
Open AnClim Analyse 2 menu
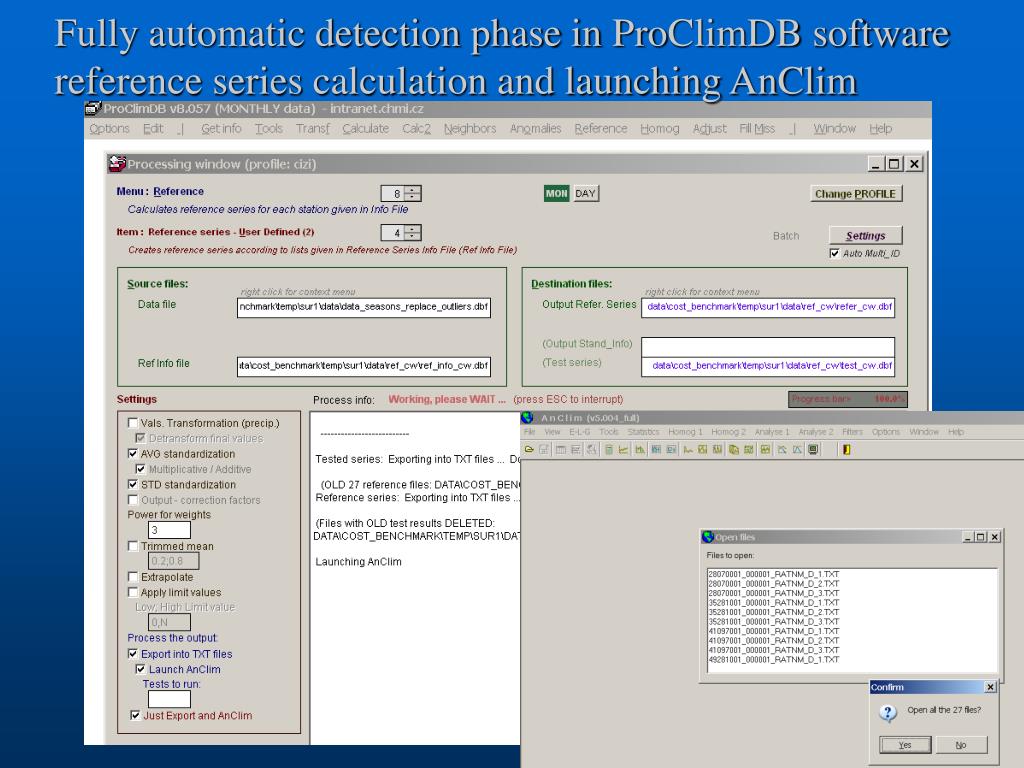[x=816, y=432]
